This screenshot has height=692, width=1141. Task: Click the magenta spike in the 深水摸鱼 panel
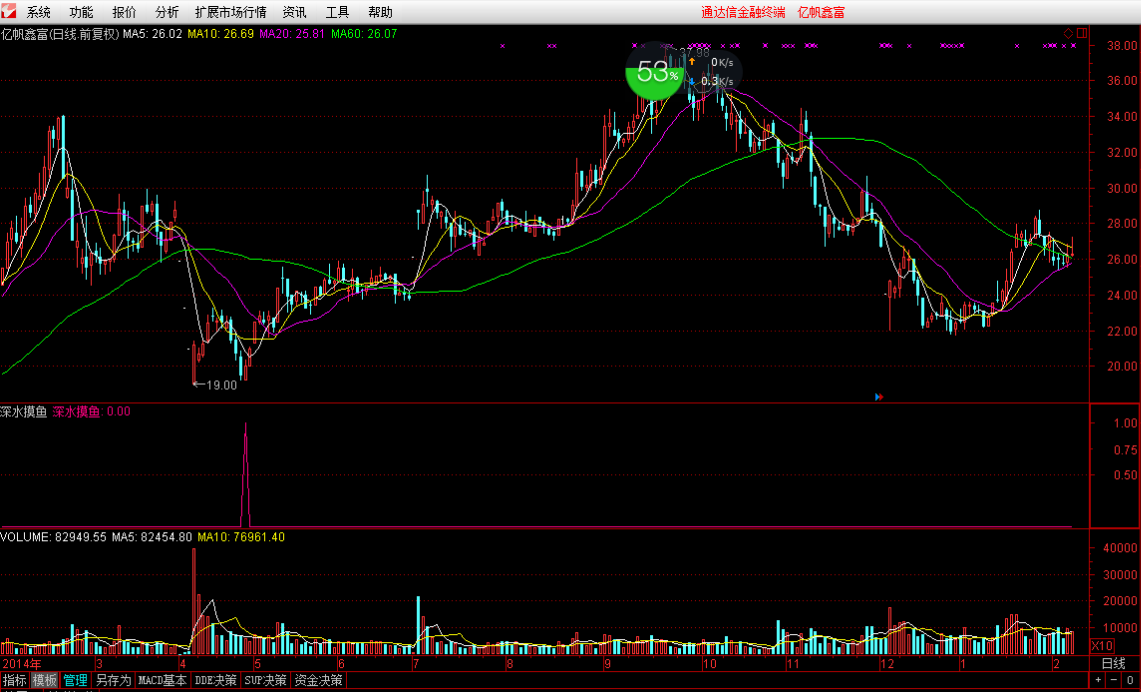[x=245, y=474]
